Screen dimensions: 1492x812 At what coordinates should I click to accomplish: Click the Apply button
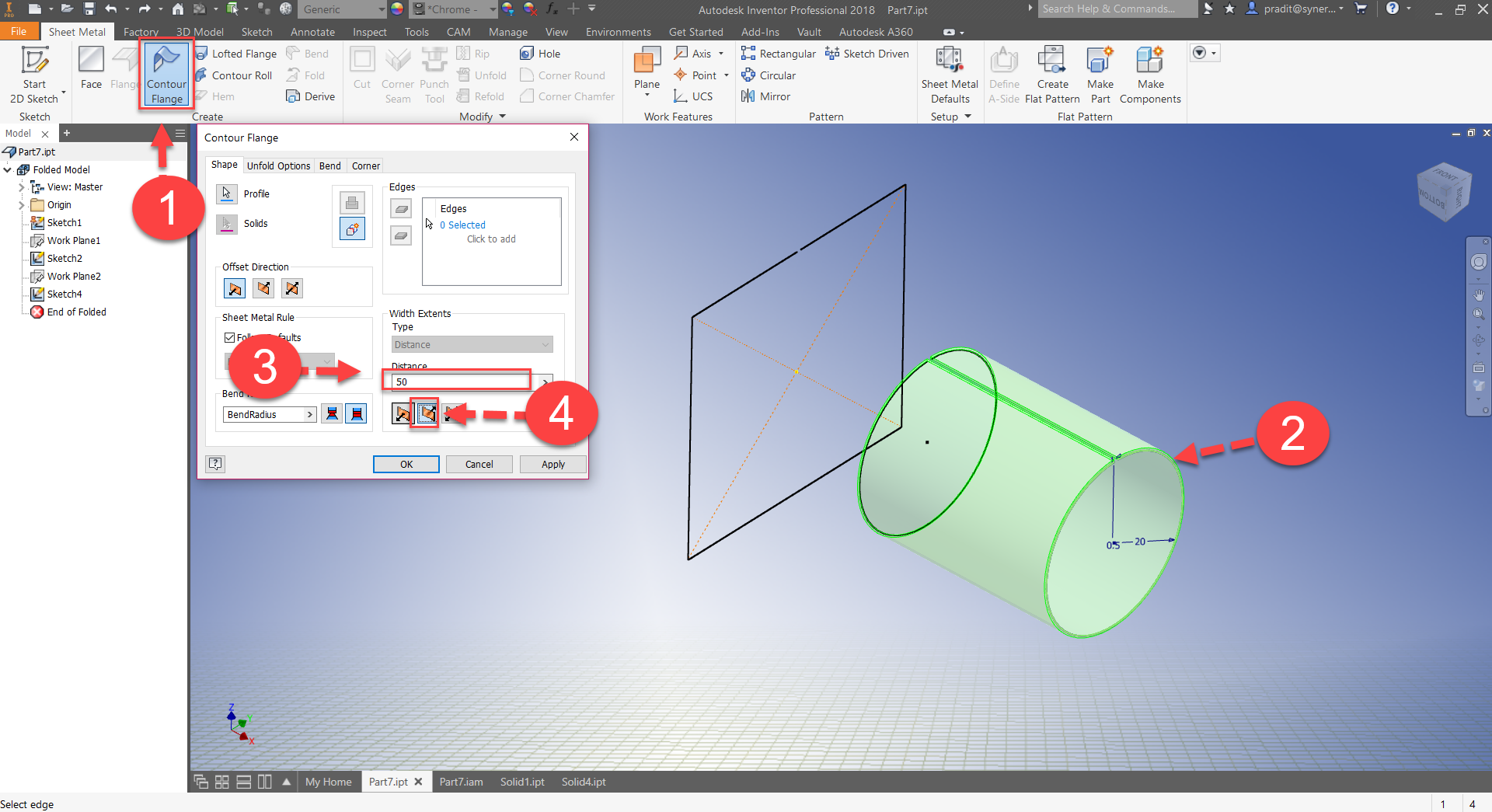(552, 464)
